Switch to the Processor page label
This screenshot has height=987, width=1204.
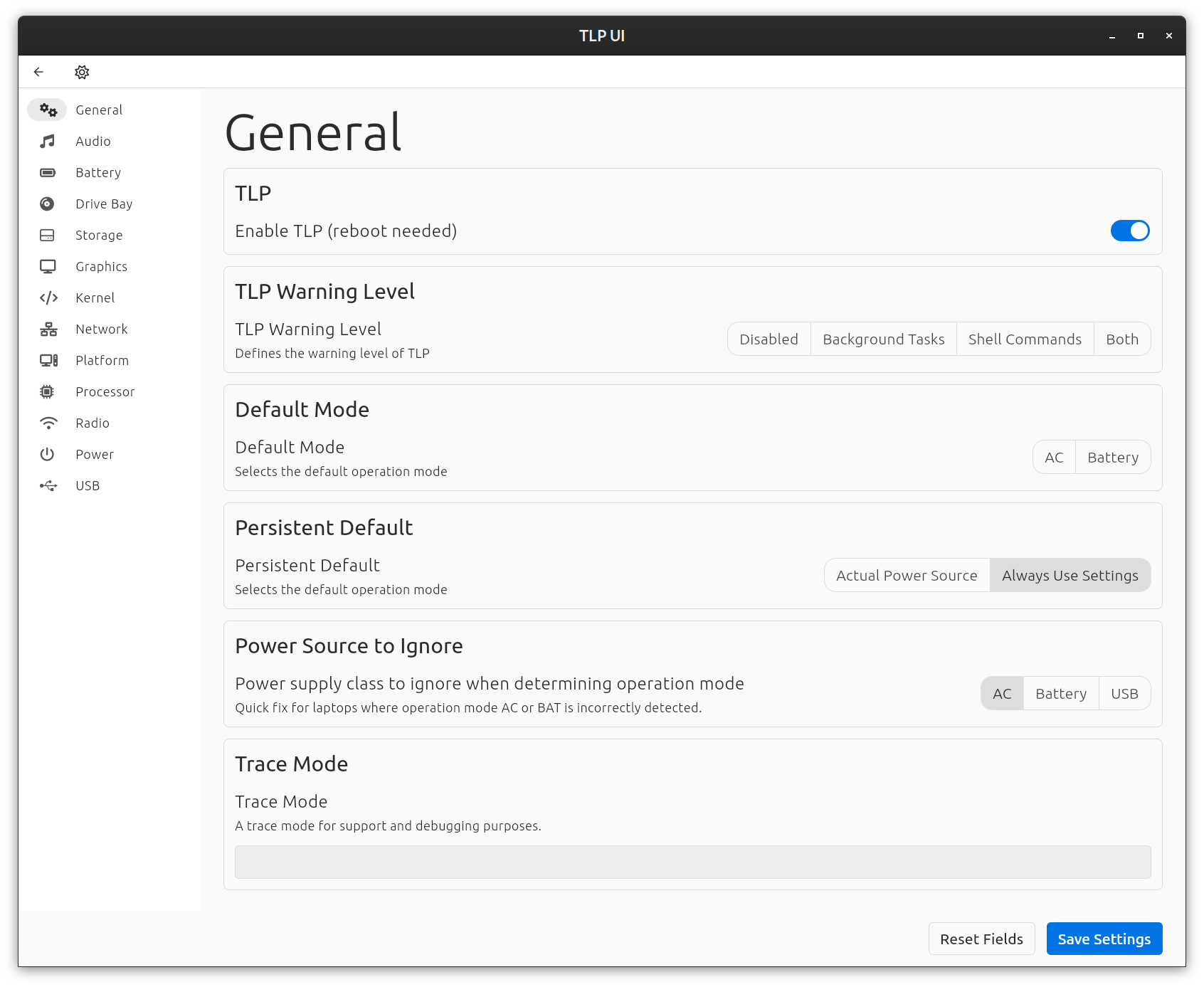point(105,391)
